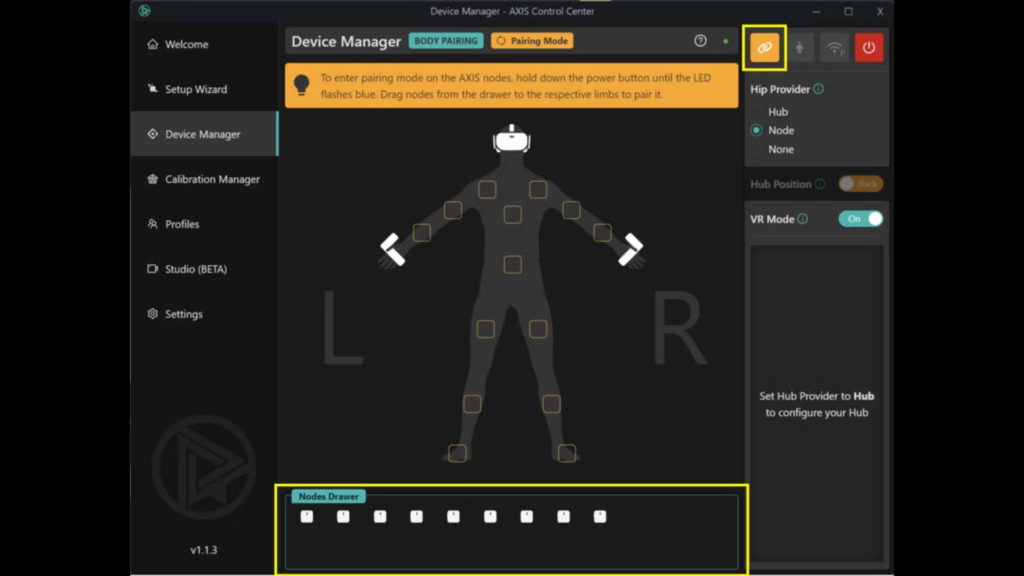Click the body pose figure icon

[x=799, y=47]
